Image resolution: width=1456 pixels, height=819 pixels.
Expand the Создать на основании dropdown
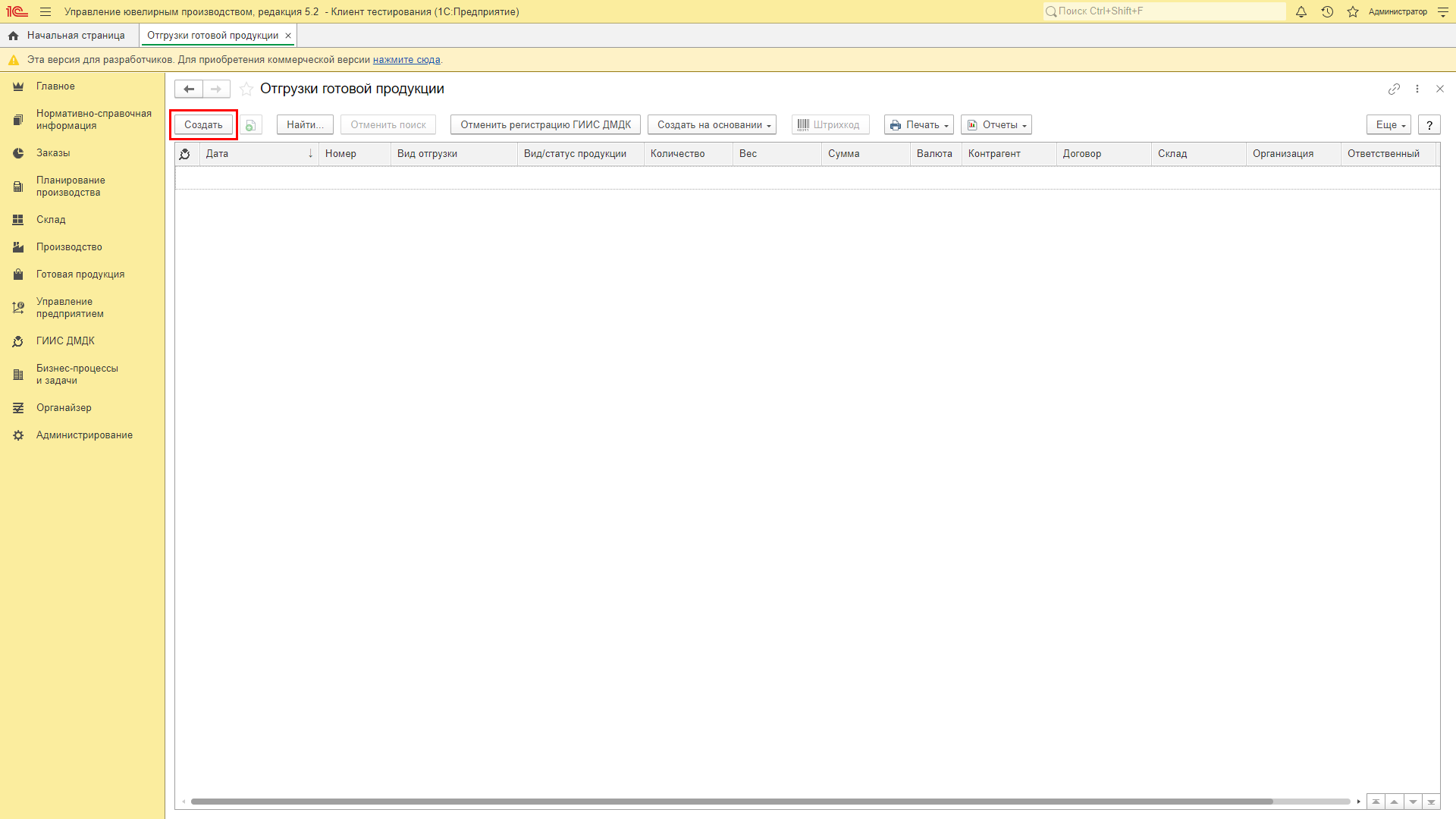[712, 125]
